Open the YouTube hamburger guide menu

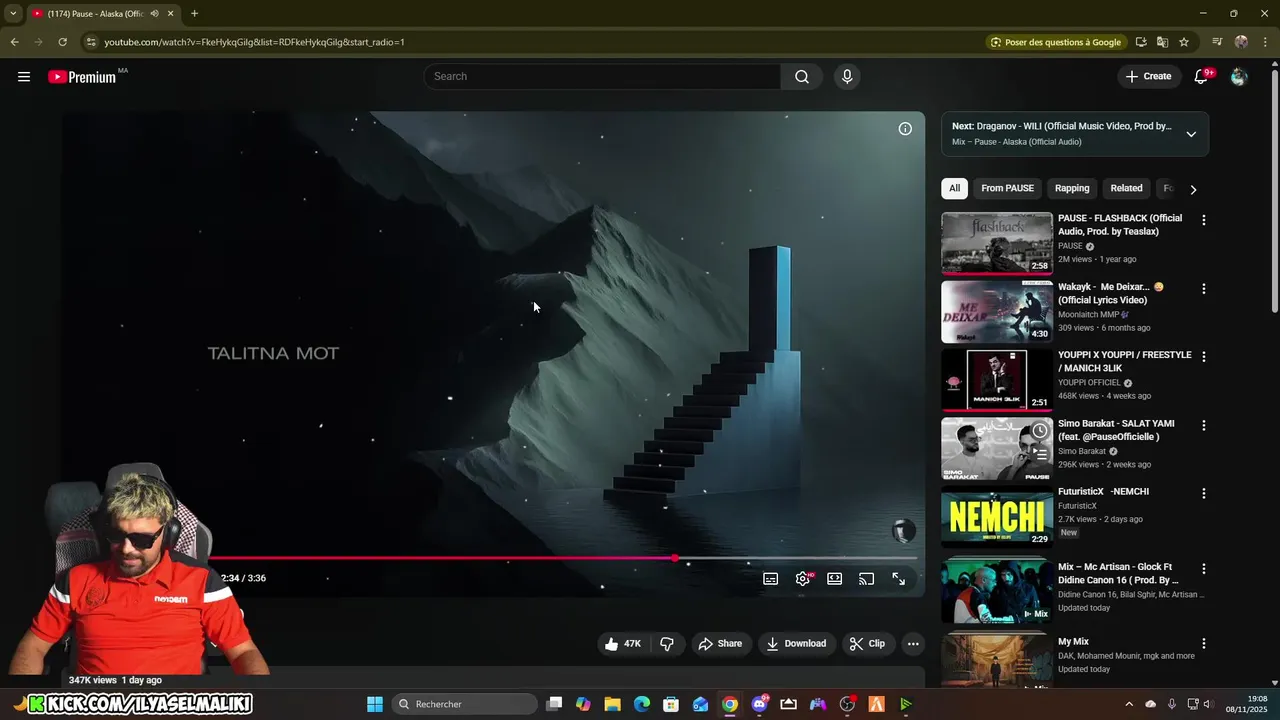point(24,77)
